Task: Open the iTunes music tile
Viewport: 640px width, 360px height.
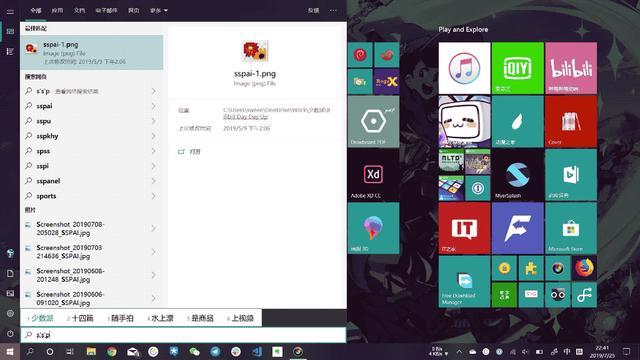Action: click(x=464, y=68)
